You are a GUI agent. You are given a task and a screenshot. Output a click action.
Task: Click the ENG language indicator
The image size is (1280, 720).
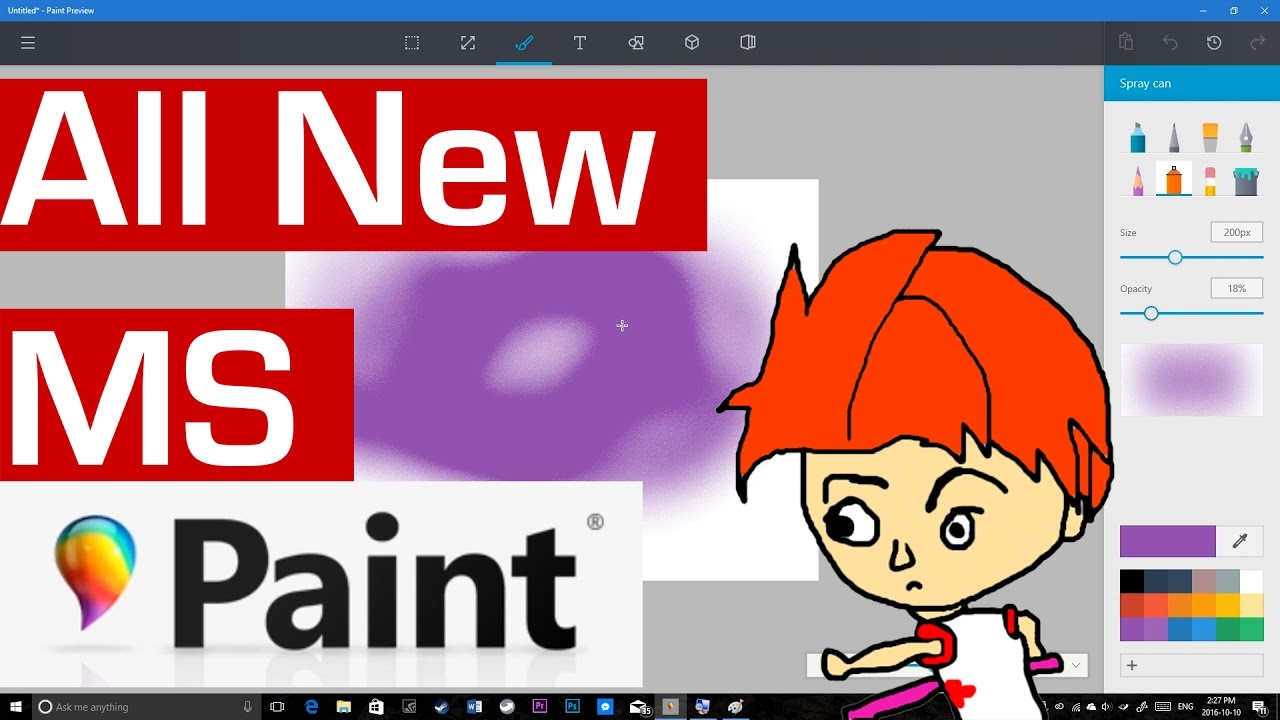pos(1186,707)
